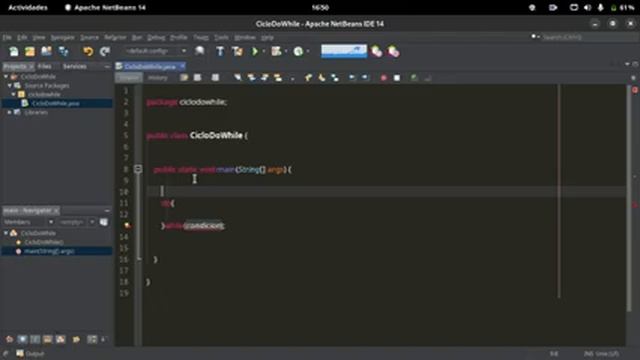Click the memory usage bar in toolbar

point(344,51)
